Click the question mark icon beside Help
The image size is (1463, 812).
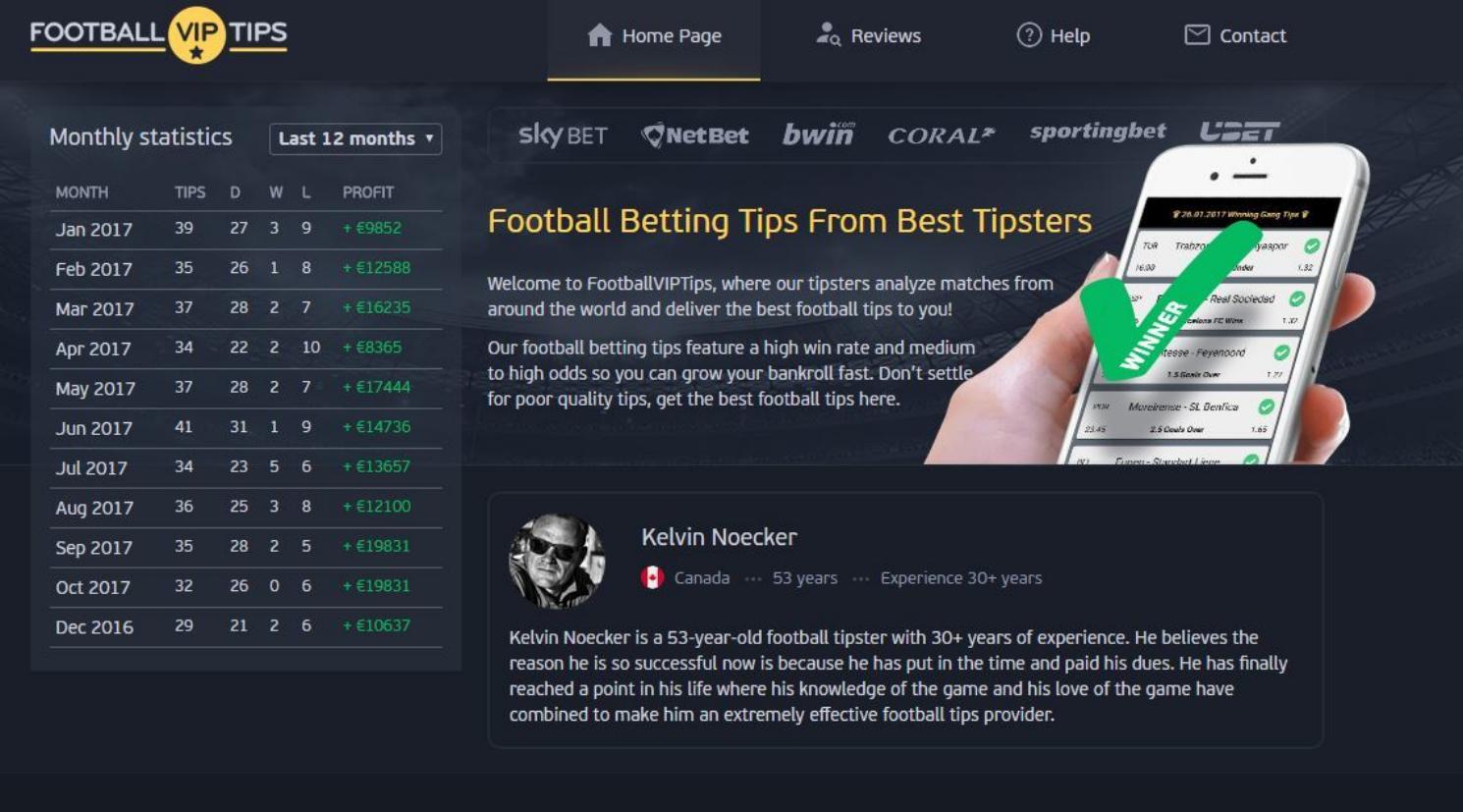pos(1028,35)
